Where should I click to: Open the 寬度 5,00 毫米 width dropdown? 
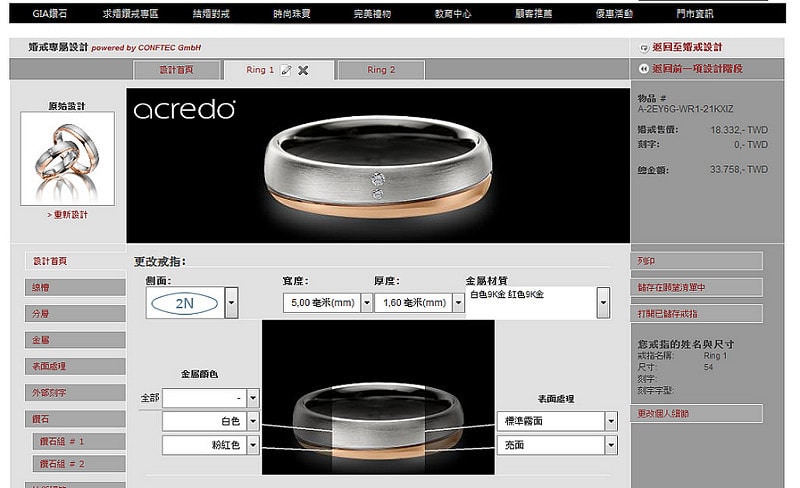[366, 302]
